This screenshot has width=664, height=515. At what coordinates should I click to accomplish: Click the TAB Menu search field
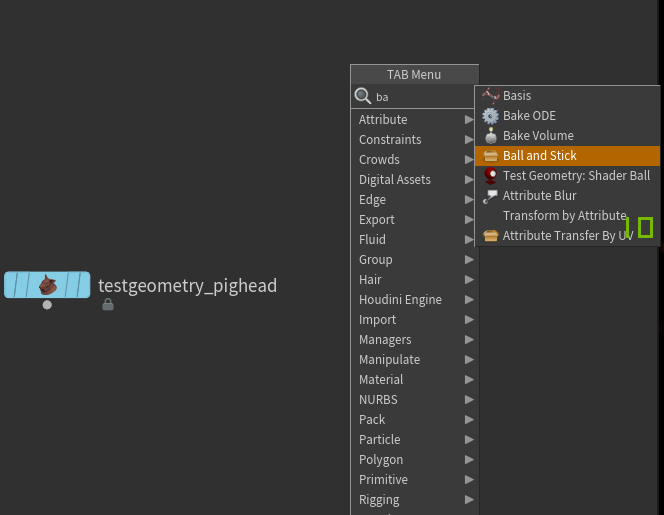click(x=420, y=97)
